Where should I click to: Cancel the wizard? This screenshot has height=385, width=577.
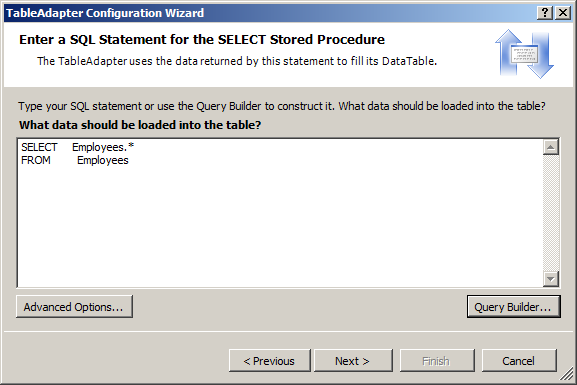point(519,361)
